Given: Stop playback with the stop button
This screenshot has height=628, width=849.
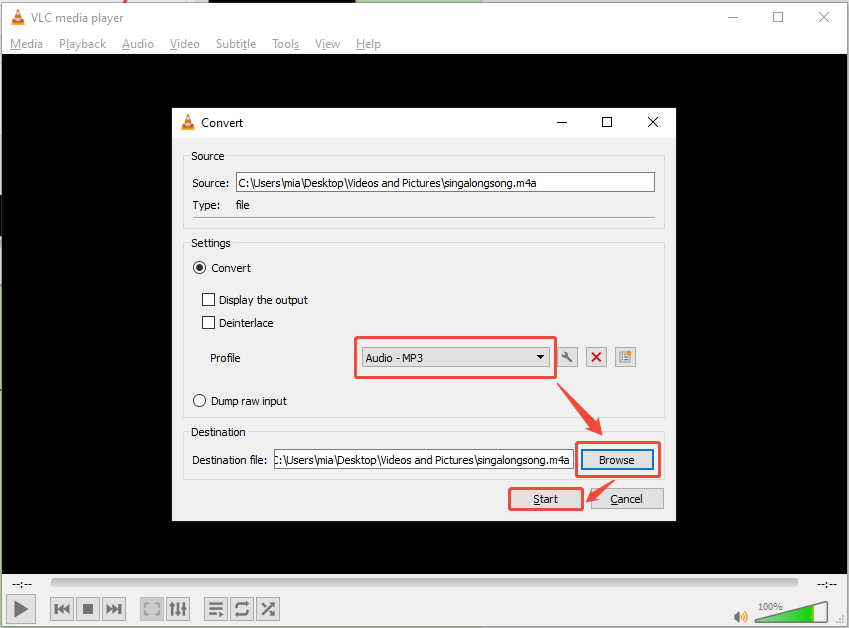Looking at the screenshot, I should pyautogui.click(x=88, y=609).
